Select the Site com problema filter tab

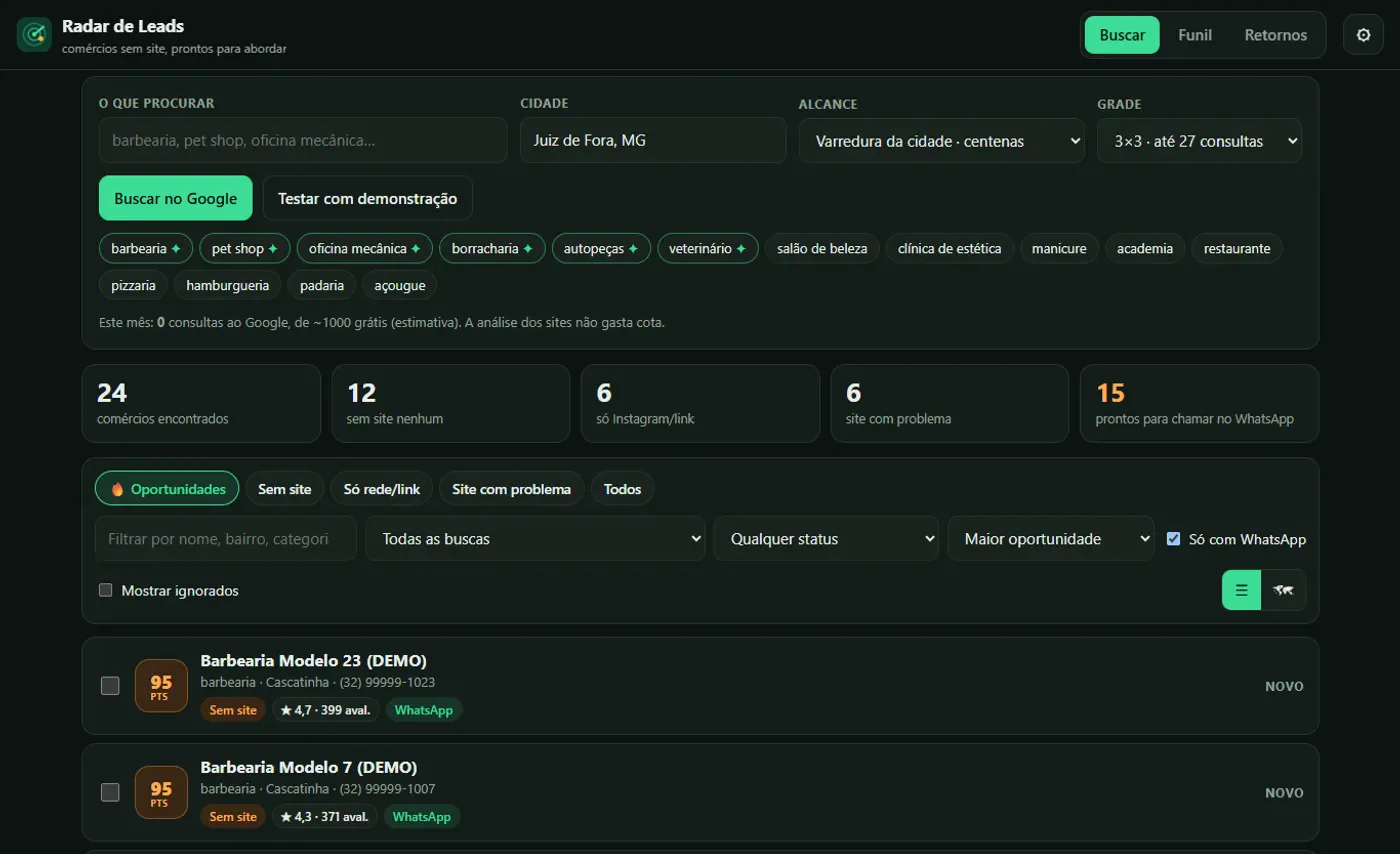click(511, 489)
